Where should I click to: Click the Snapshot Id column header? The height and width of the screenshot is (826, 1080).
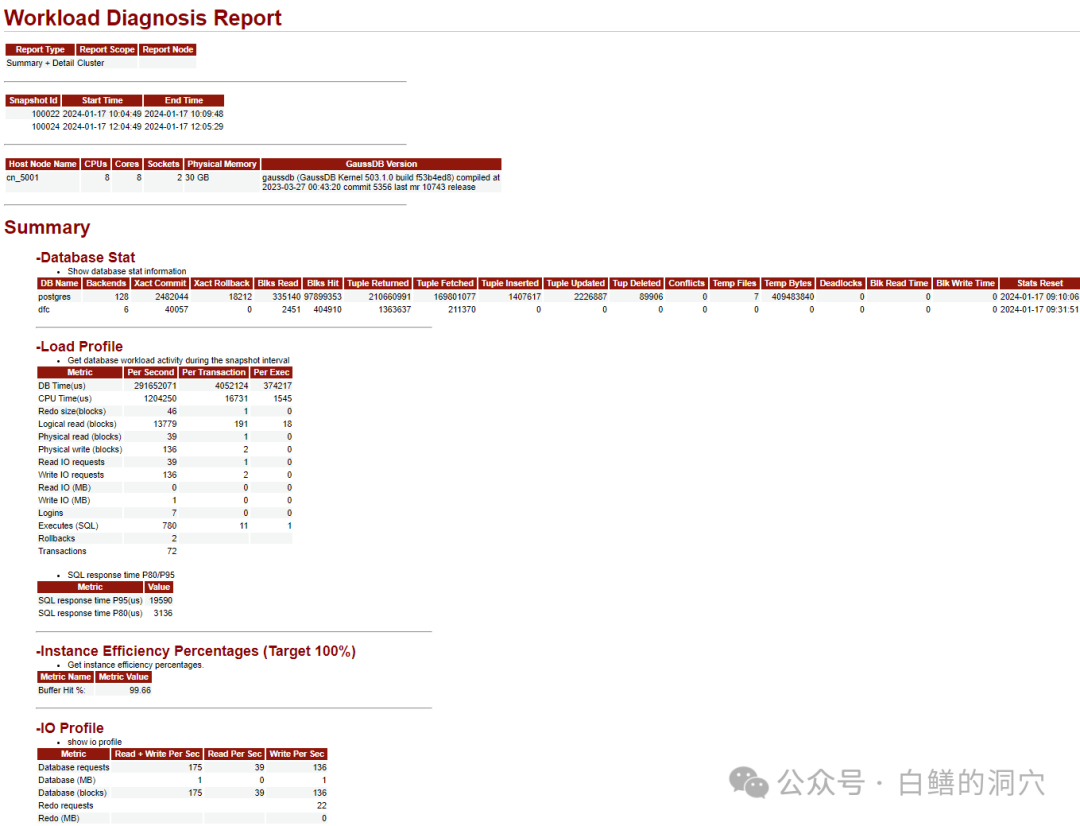click(33, 101)
